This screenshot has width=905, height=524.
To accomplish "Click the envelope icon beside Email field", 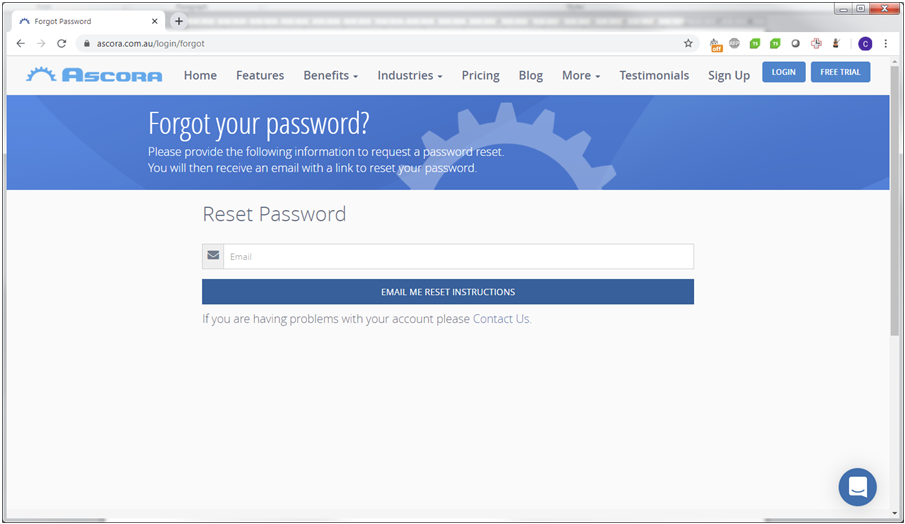I will click(x=213, y=256).
